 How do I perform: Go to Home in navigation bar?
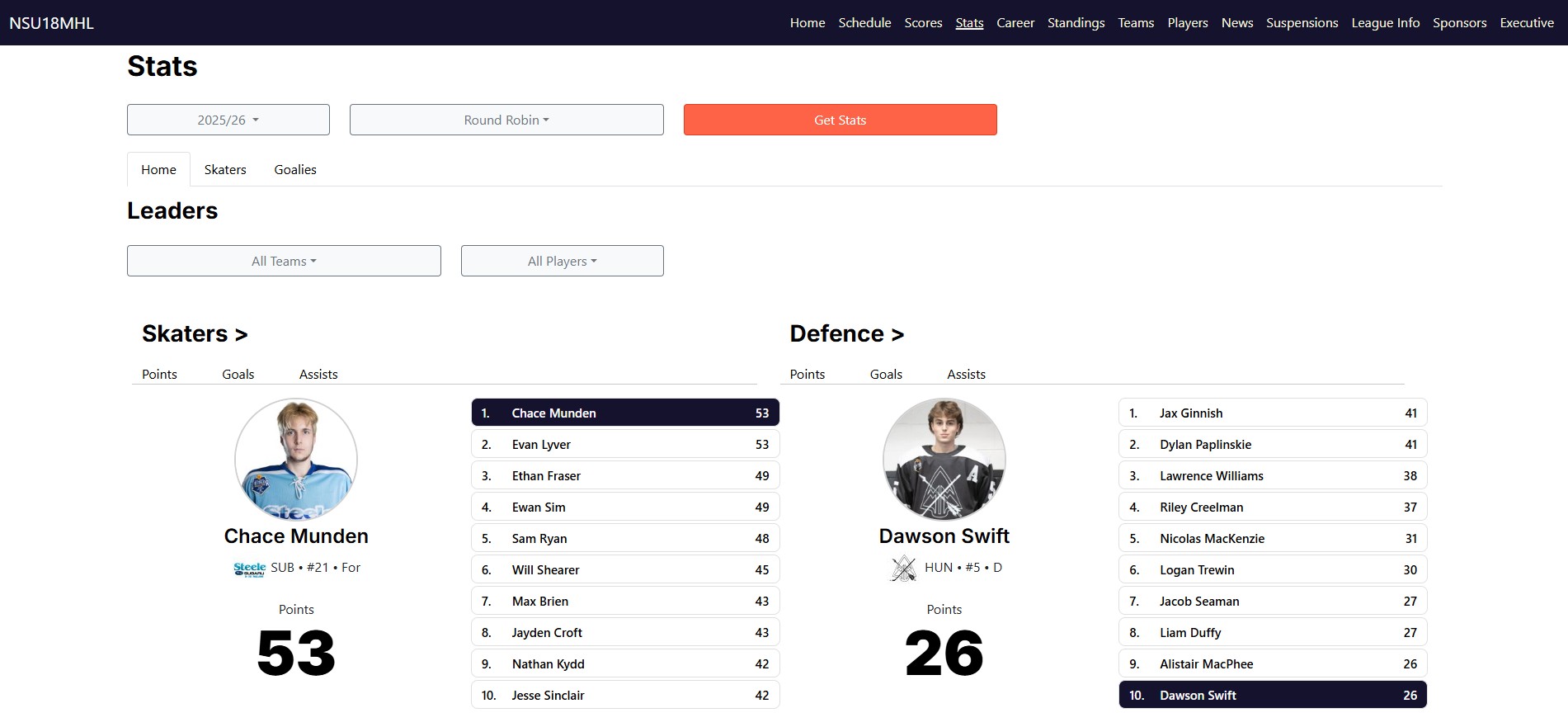[x=808, y=23]
